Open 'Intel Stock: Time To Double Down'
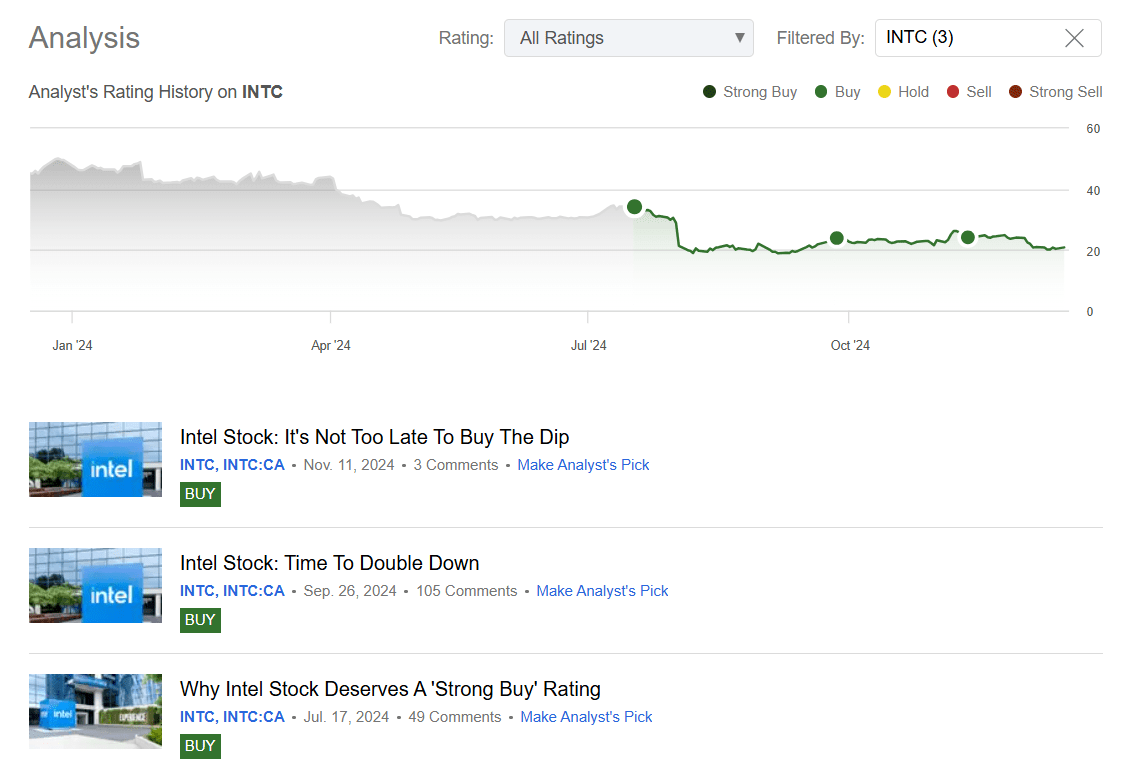 329,563
